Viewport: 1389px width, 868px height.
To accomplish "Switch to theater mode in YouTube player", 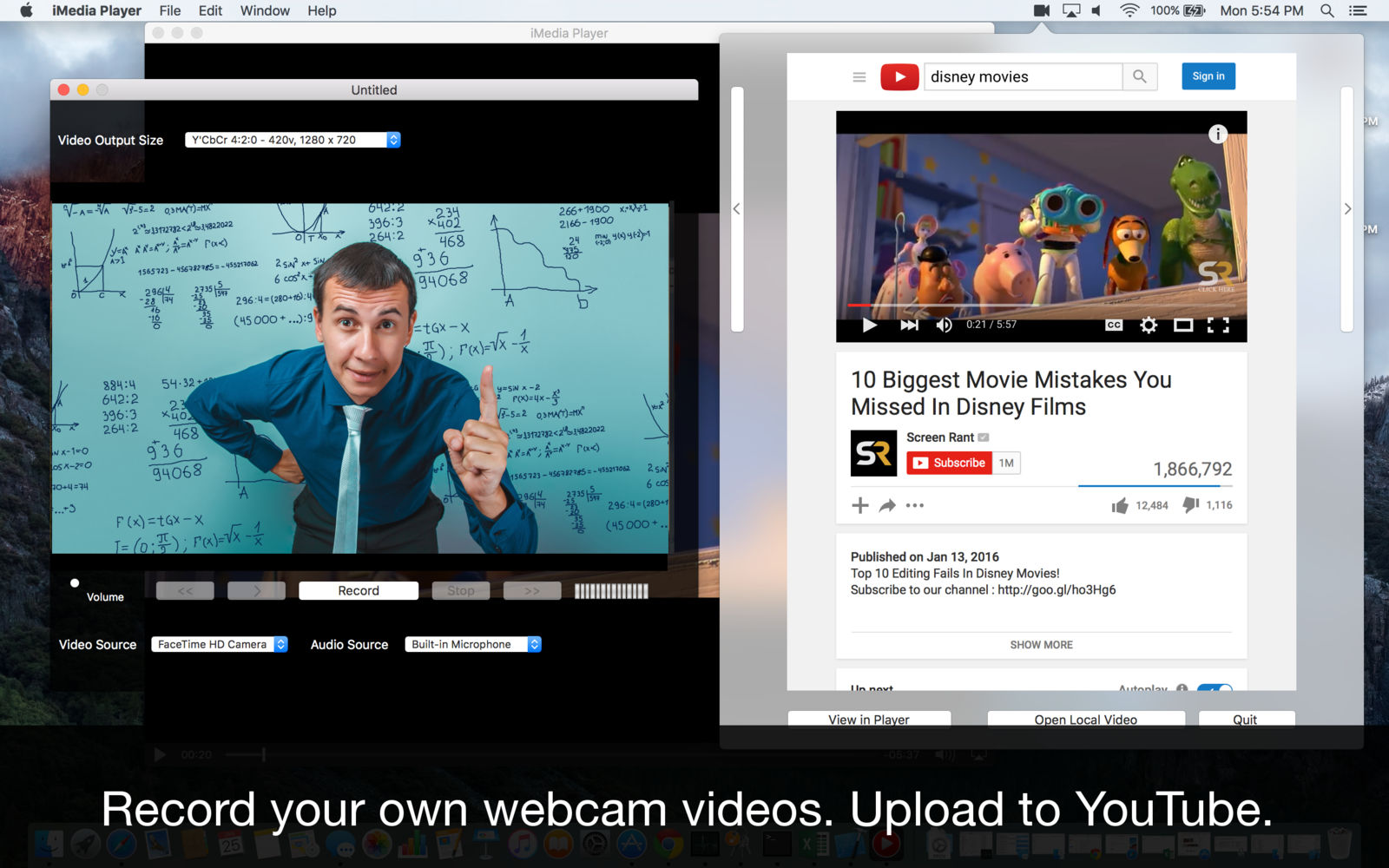I will coord(1183,325).
